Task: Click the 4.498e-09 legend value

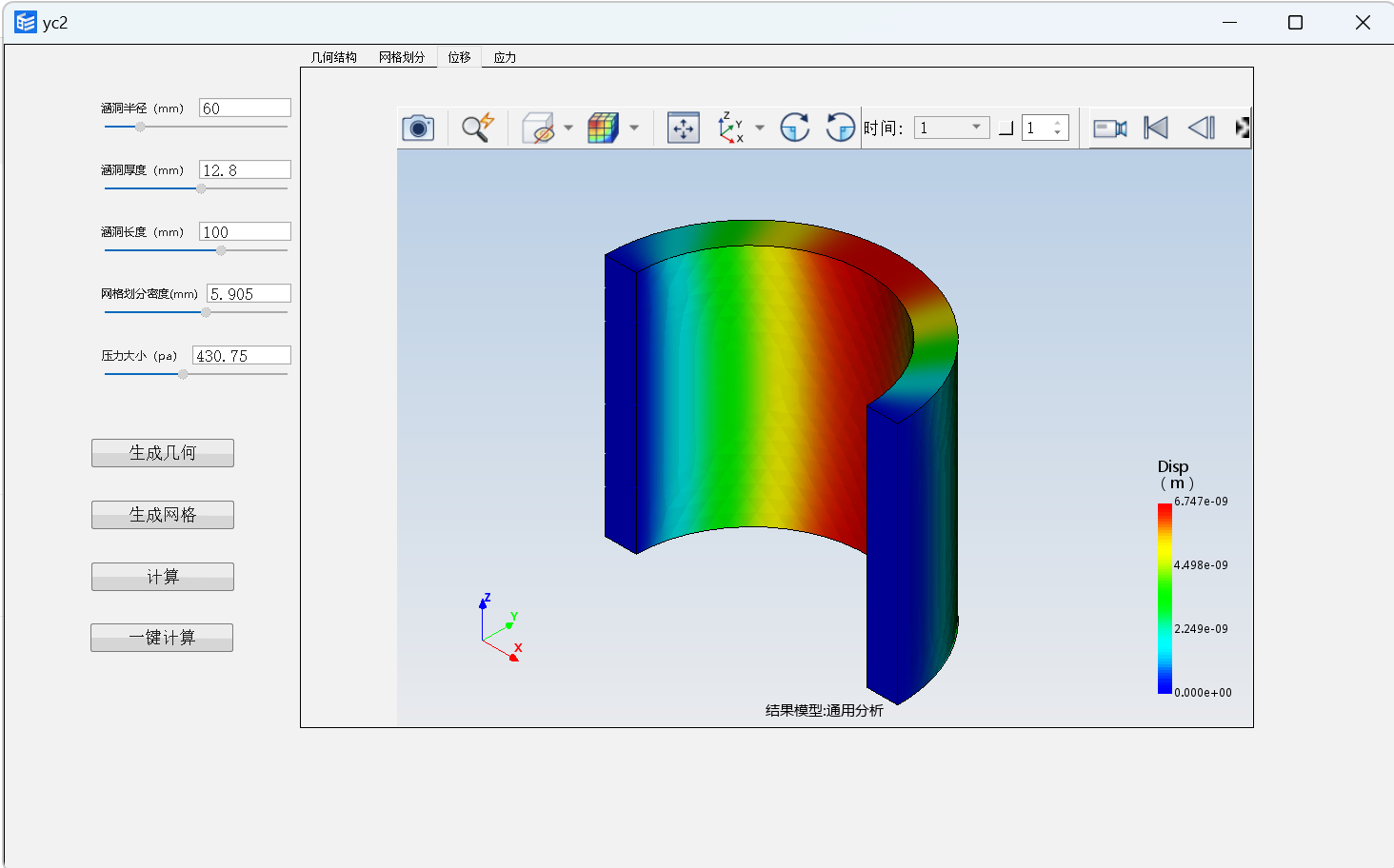Action: pyautogui.click(x=1201, y=565)
